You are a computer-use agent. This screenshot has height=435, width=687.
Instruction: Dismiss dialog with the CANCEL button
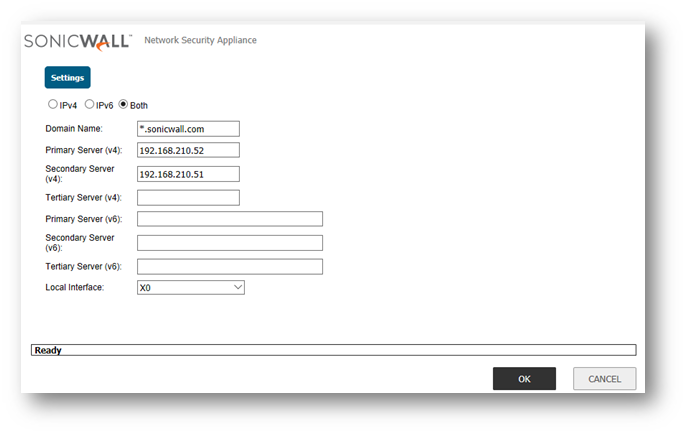[605, 378]
